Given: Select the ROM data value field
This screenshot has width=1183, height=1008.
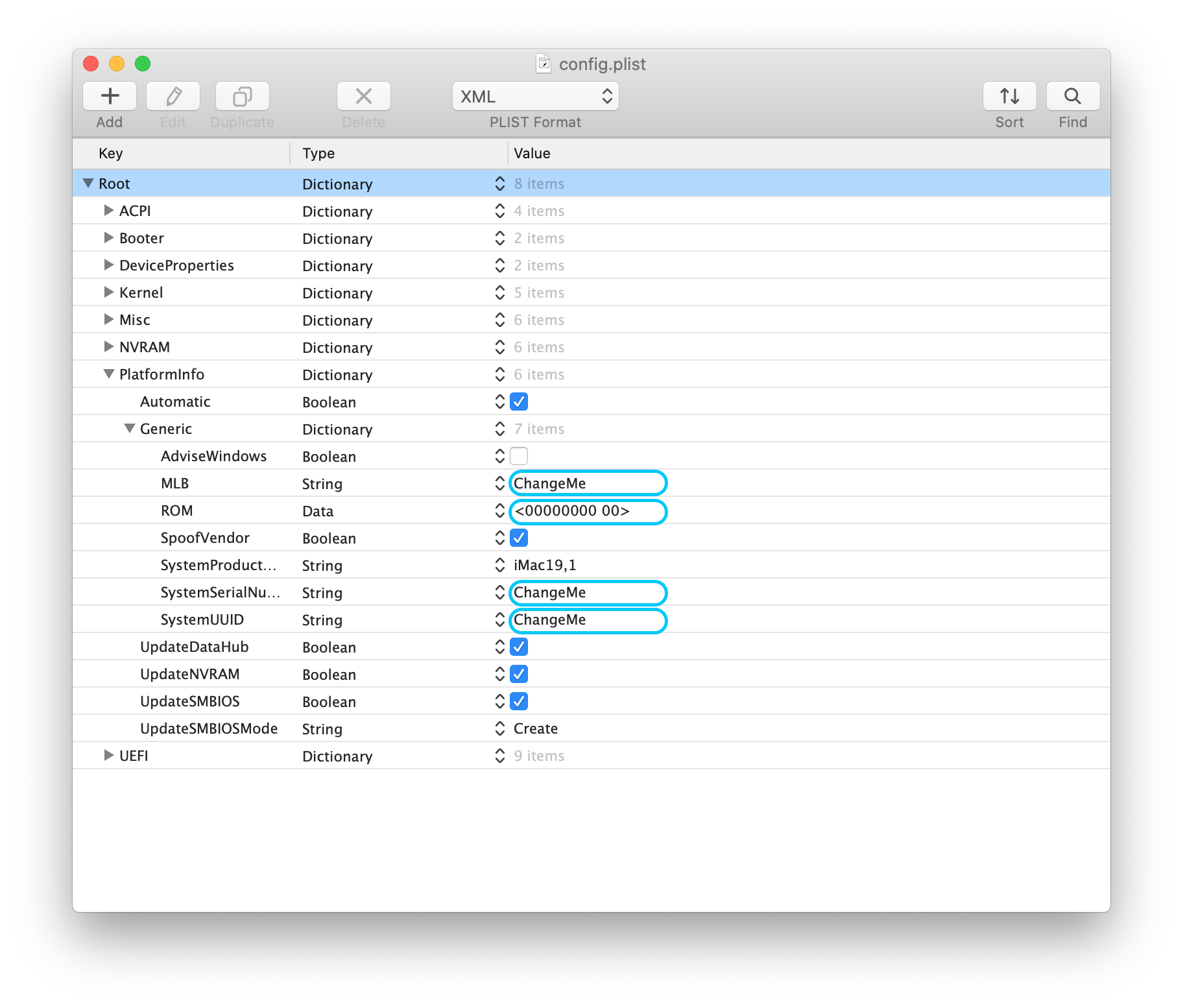Looking at the screenshot, I should (588, 511).
